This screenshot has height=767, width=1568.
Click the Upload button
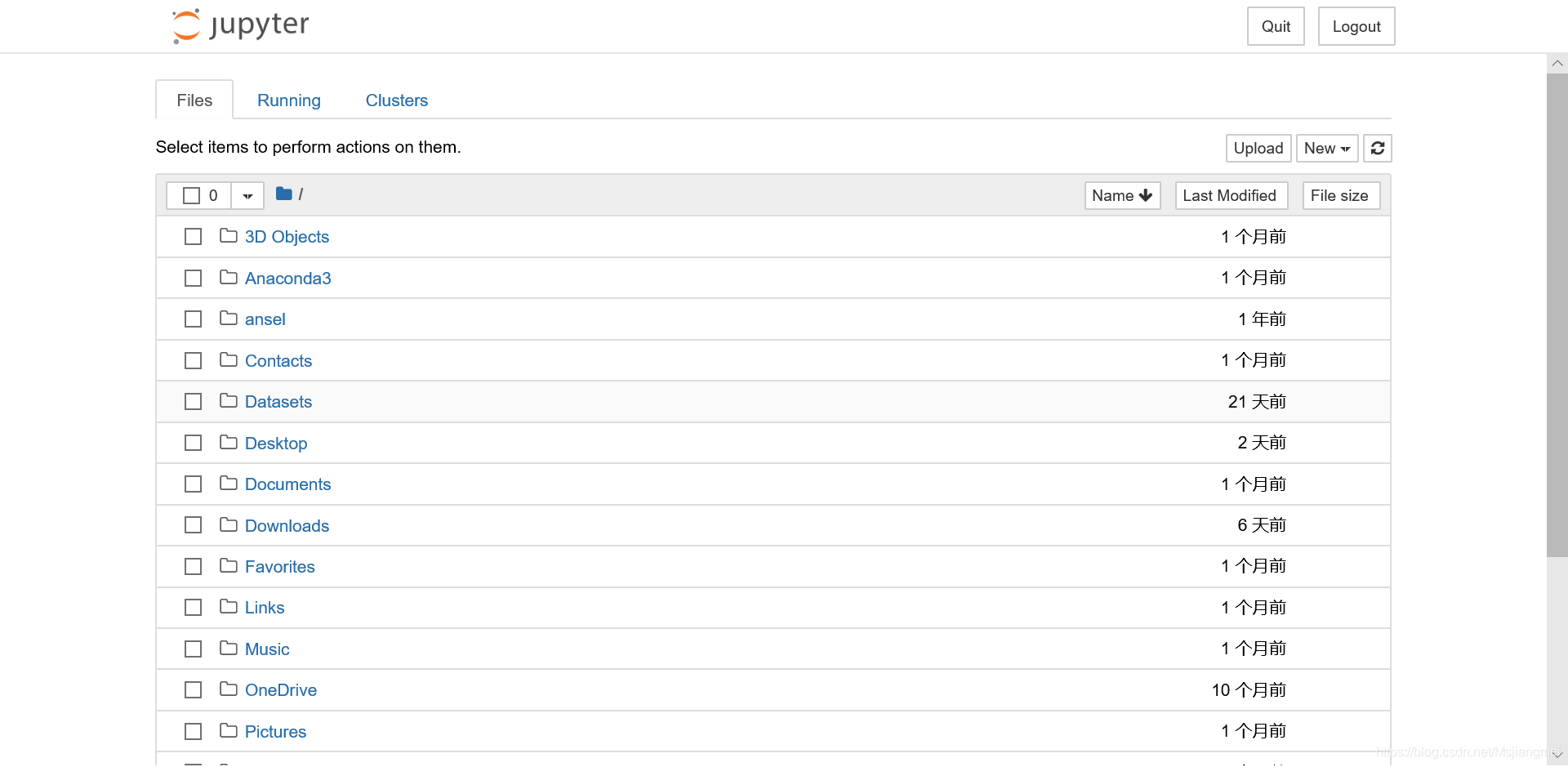pos(1258,149)
